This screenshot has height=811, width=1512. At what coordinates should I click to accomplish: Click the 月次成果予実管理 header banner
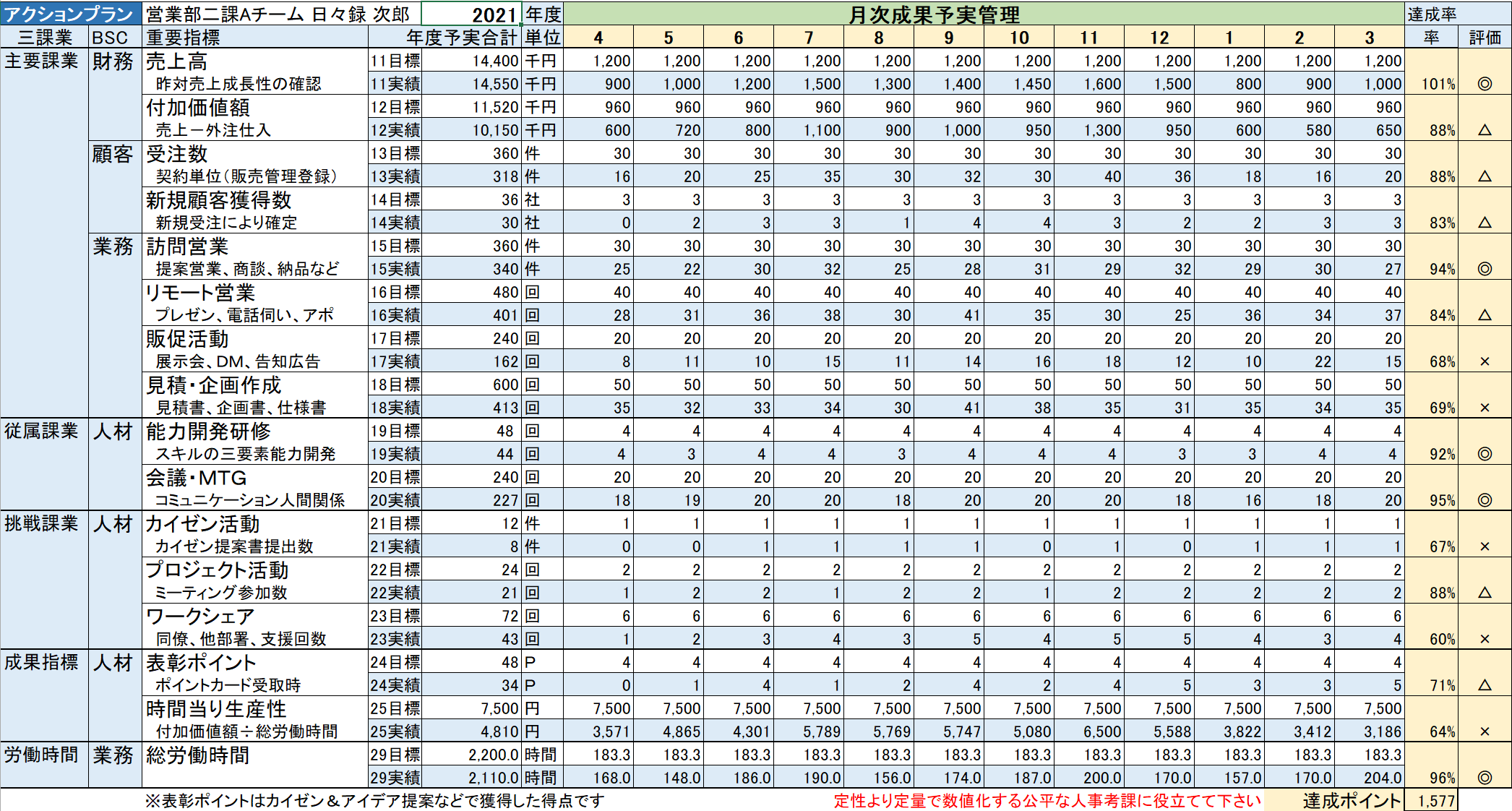pos(934,14)
